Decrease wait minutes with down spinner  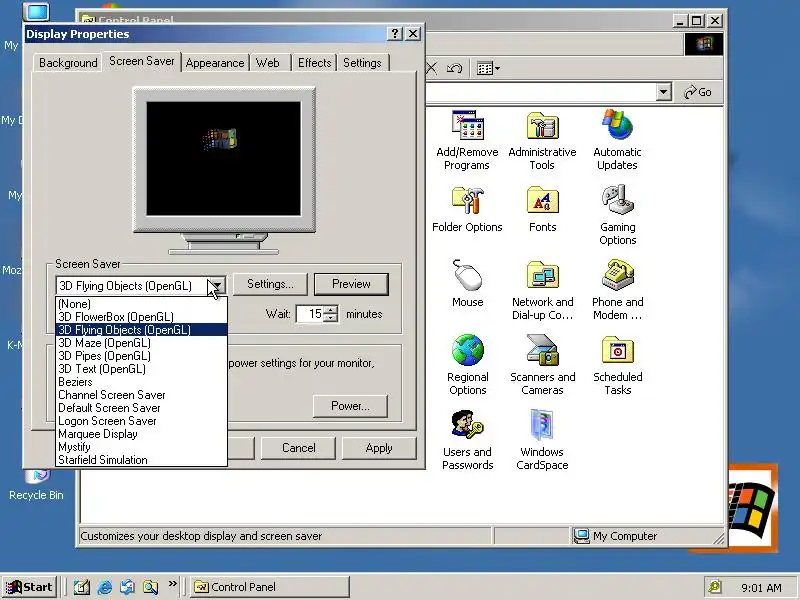pos(331,318)
